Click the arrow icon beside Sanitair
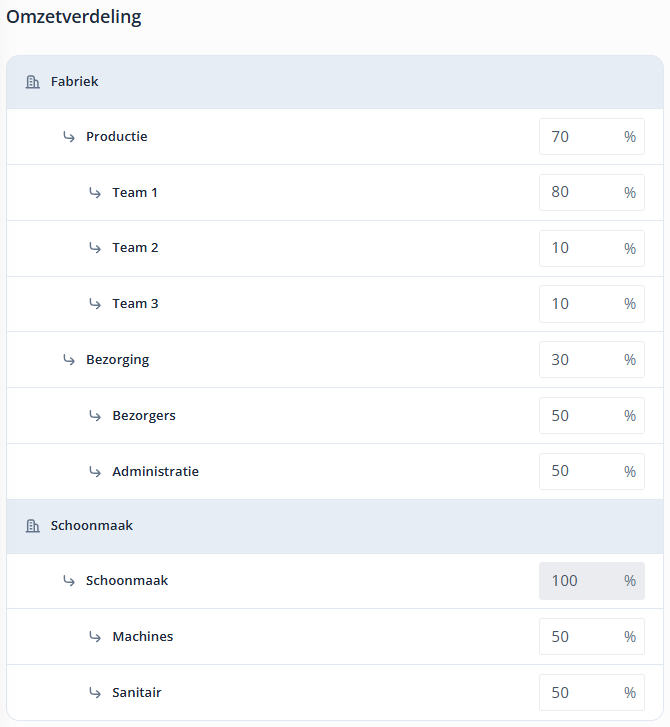 (x=95, y=692)
